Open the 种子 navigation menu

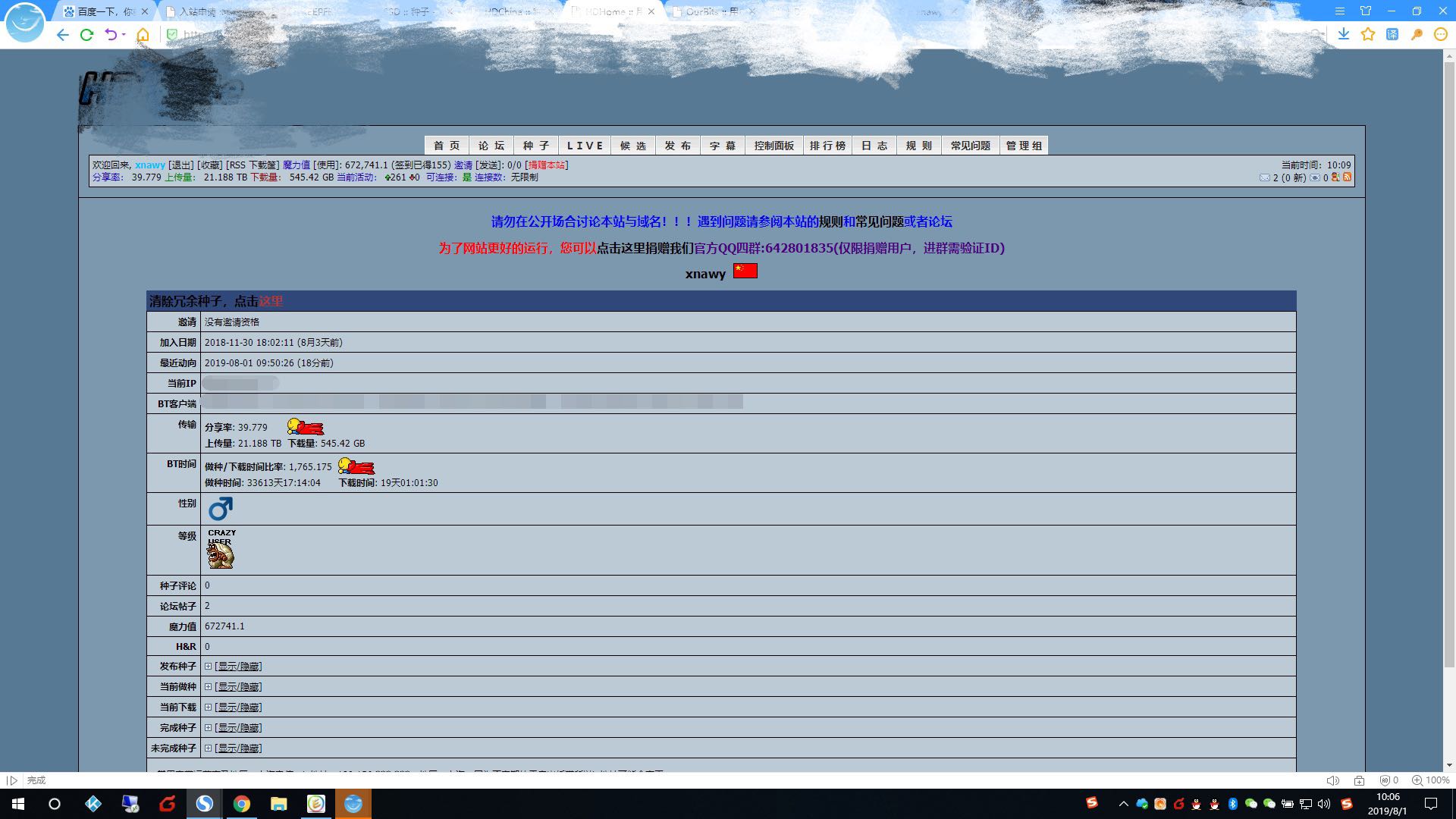click(x=536, y=146)
